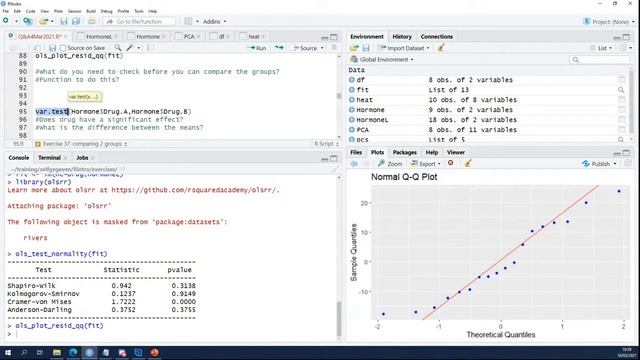This screenshot has height=360, width=640.
Task: Click the Load workspace icon in Environment
Action: (x=354, y=48)
